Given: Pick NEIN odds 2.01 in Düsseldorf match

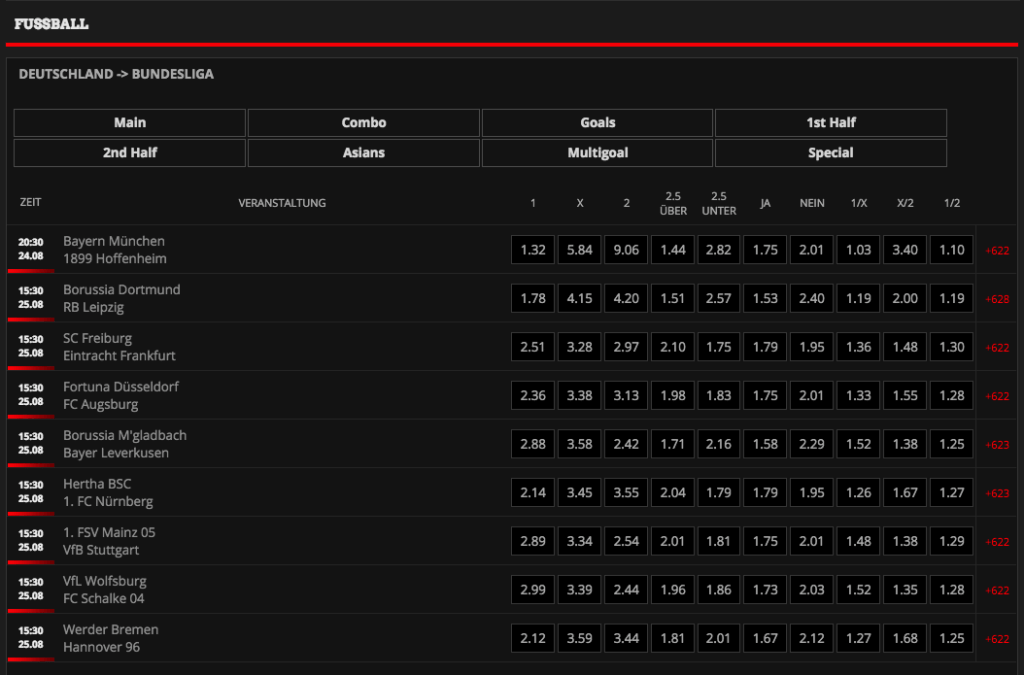Looking at the screenshot, I should [x=812, y=396].
